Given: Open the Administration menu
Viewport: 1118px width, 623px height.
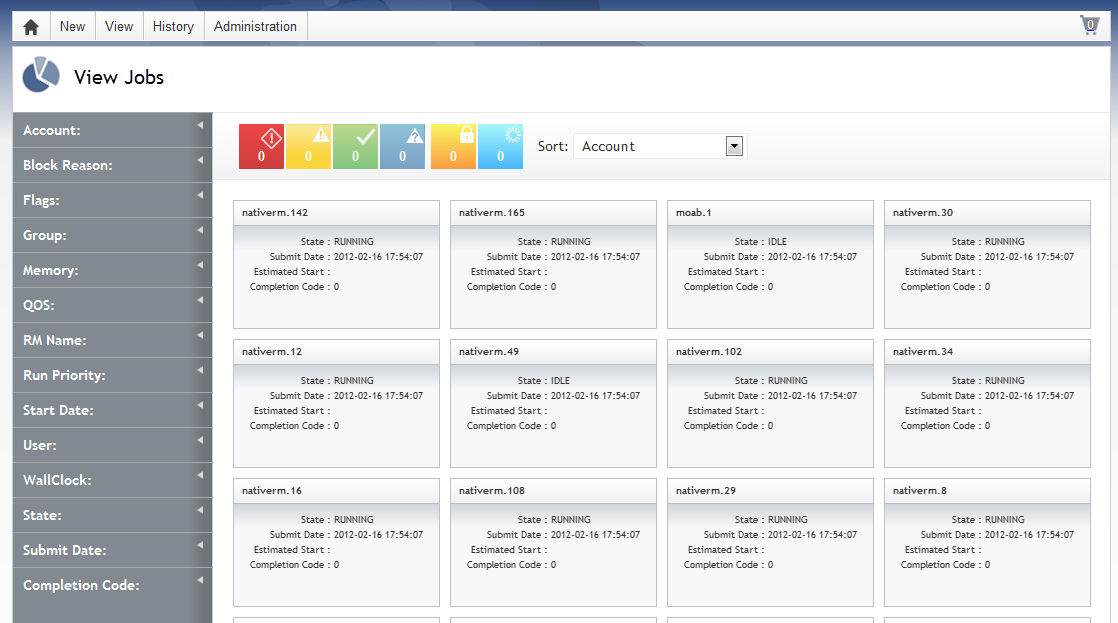Looking at the screenshot, I should (x=255, y=27).
